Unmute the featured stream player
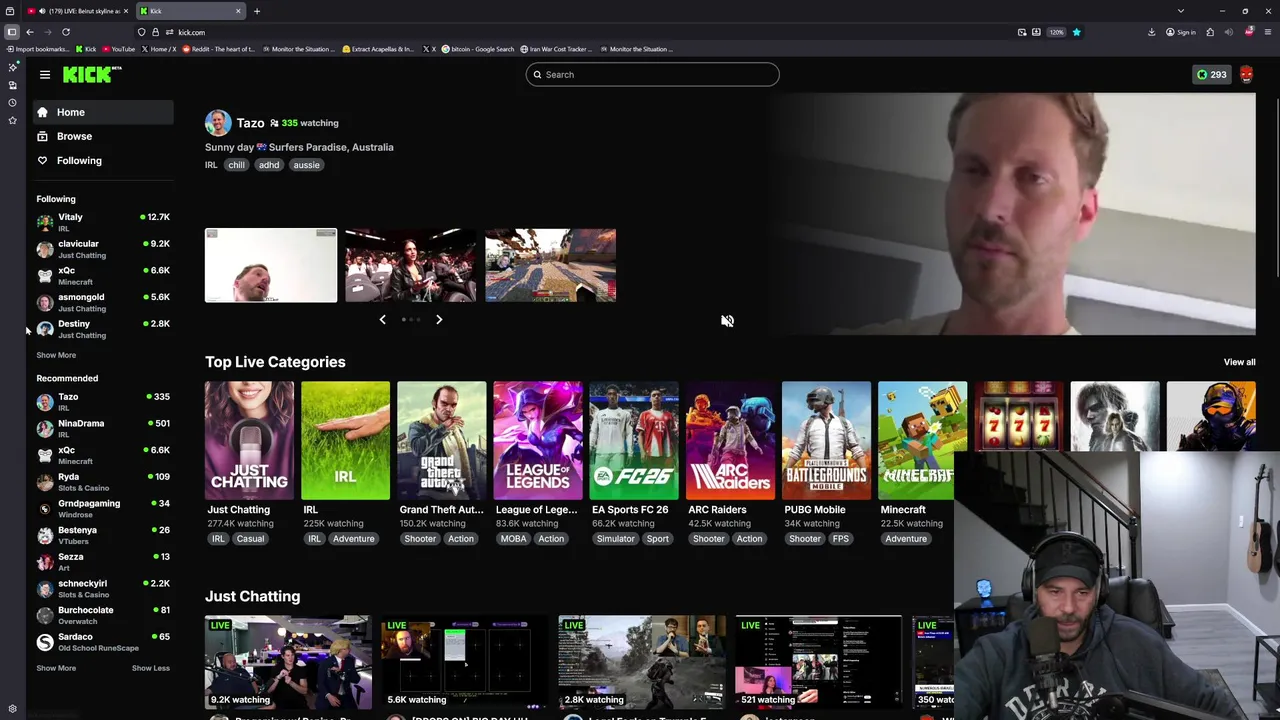 pyautogui.click(x=727, y=321)
